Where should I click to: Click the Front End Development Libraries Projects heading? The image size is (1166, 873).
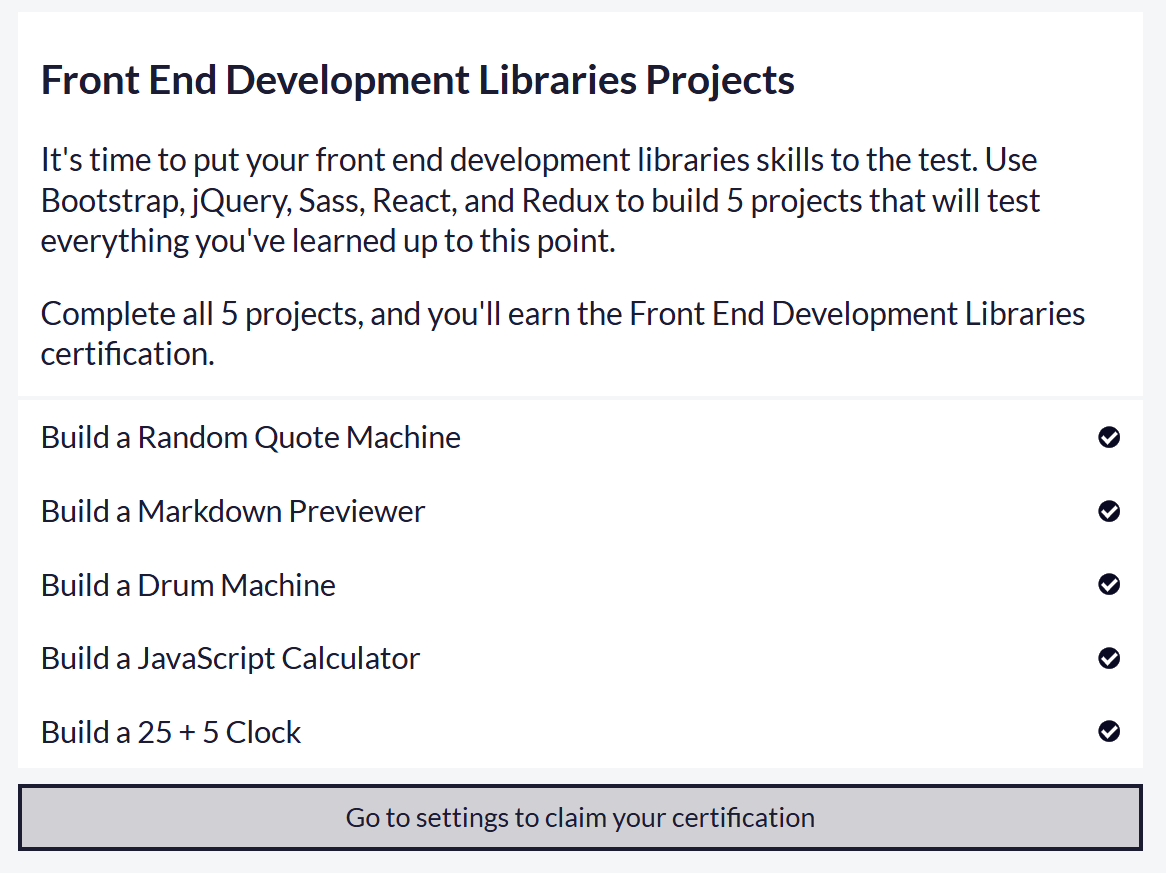coord(417,80)
